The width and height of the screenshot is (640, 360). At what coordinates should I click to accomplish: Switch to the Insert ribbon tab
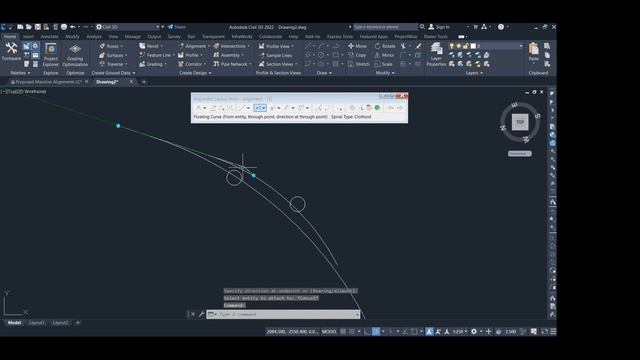click(x=28, y=36)
